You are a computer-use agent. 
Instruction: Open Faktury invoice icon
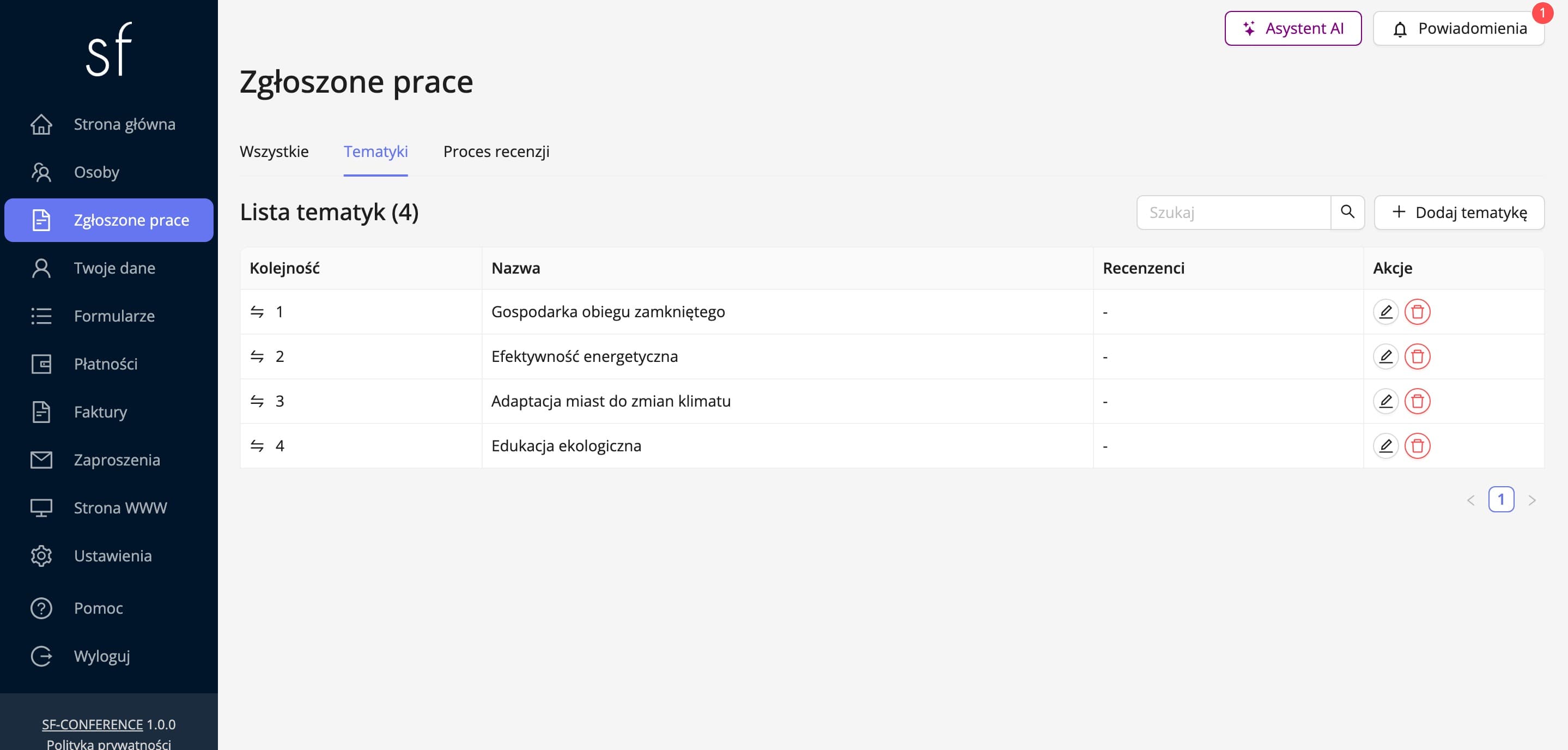tap(41, 412)
